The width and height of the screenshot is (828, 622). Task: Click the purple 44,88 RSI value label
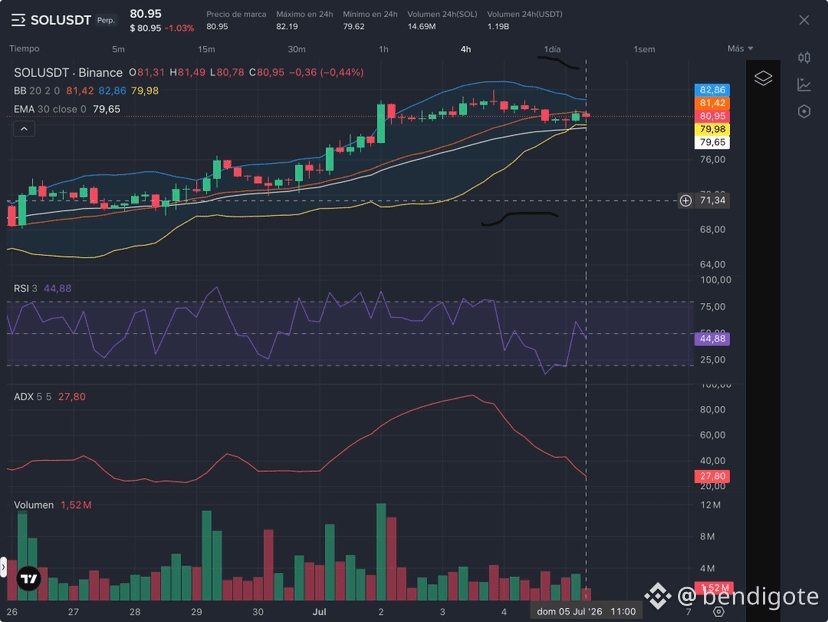point(712,338)
